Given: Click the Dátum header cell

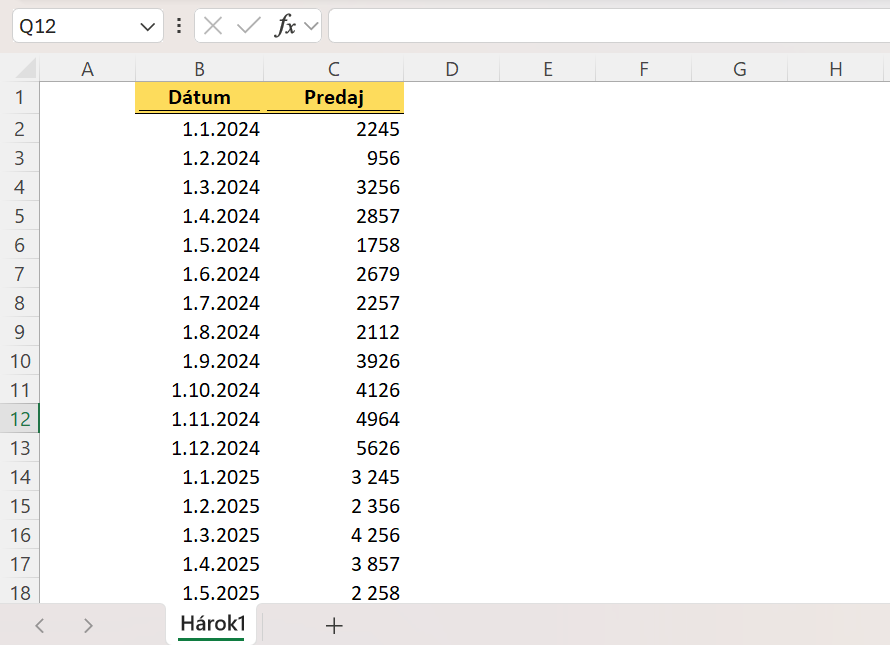Looking at the screenshot, I should (199, 97).
